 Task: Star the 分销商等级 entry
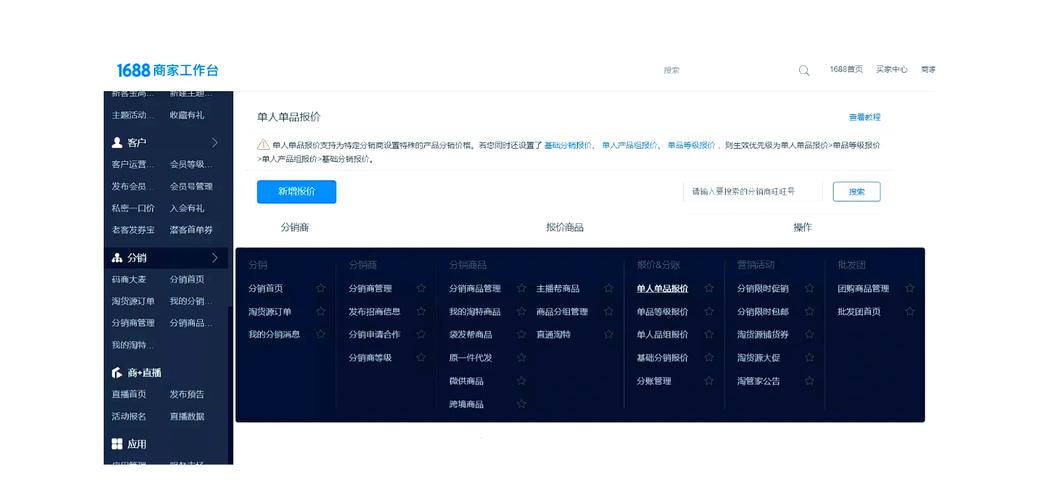[x=421, y=358]
